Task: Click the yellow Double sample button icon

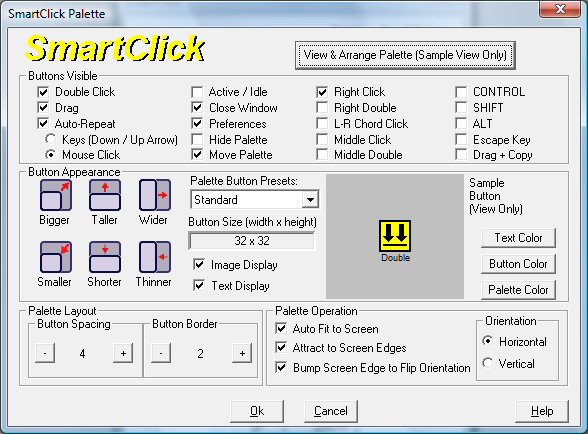Action: point(395,236)
